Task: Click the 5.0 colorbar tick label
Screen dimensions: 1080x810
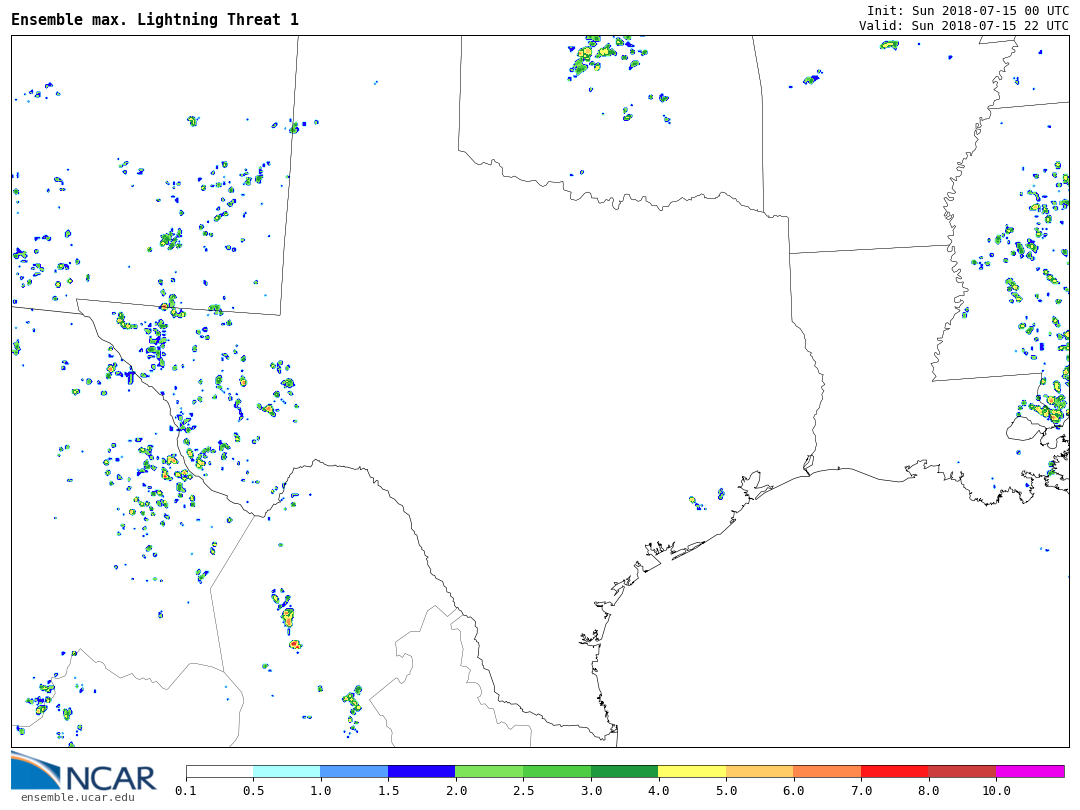Action: 726,791
